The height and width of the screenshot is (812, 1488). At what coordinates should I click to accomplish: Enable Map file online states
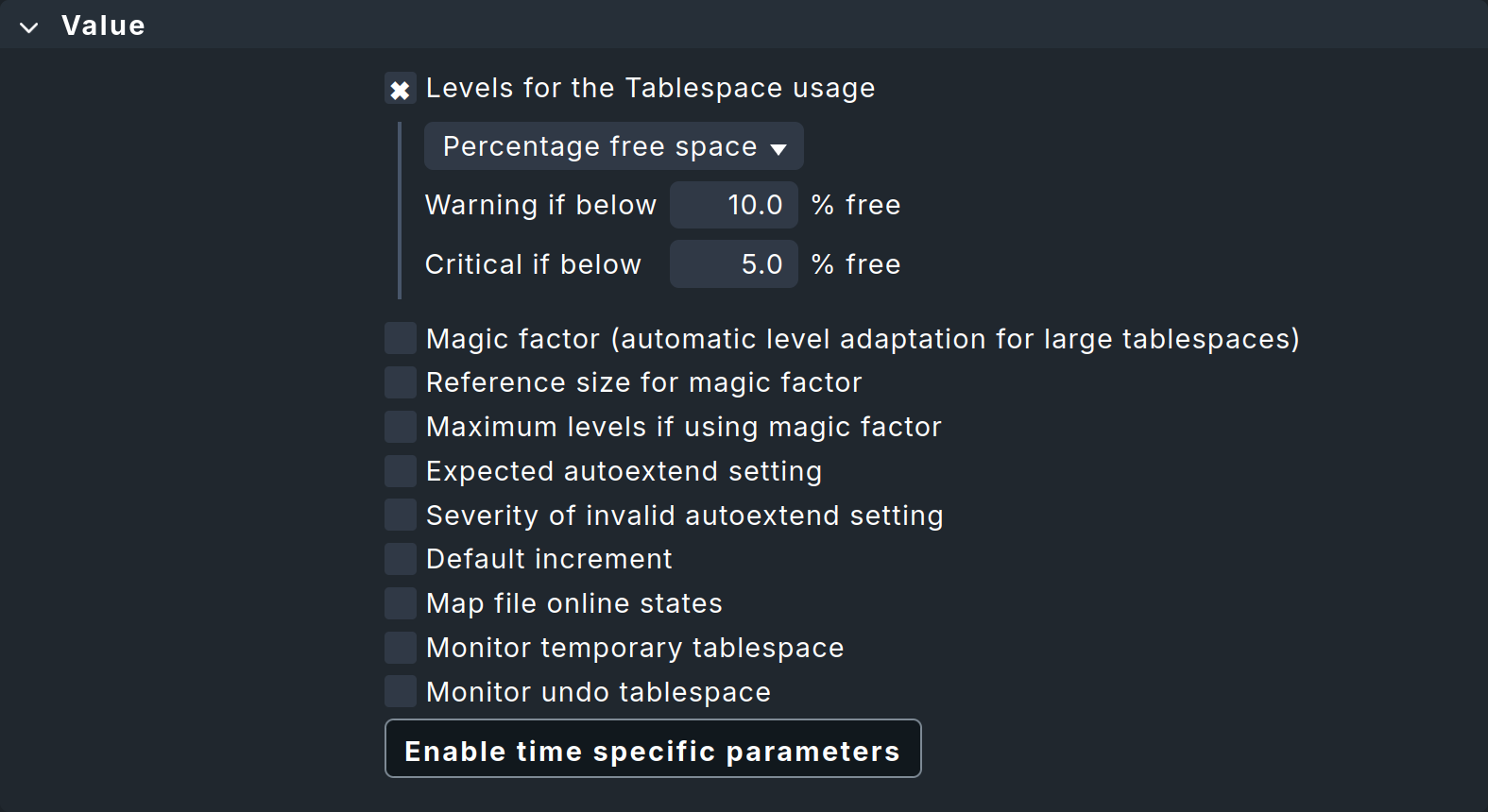point(400,602)
